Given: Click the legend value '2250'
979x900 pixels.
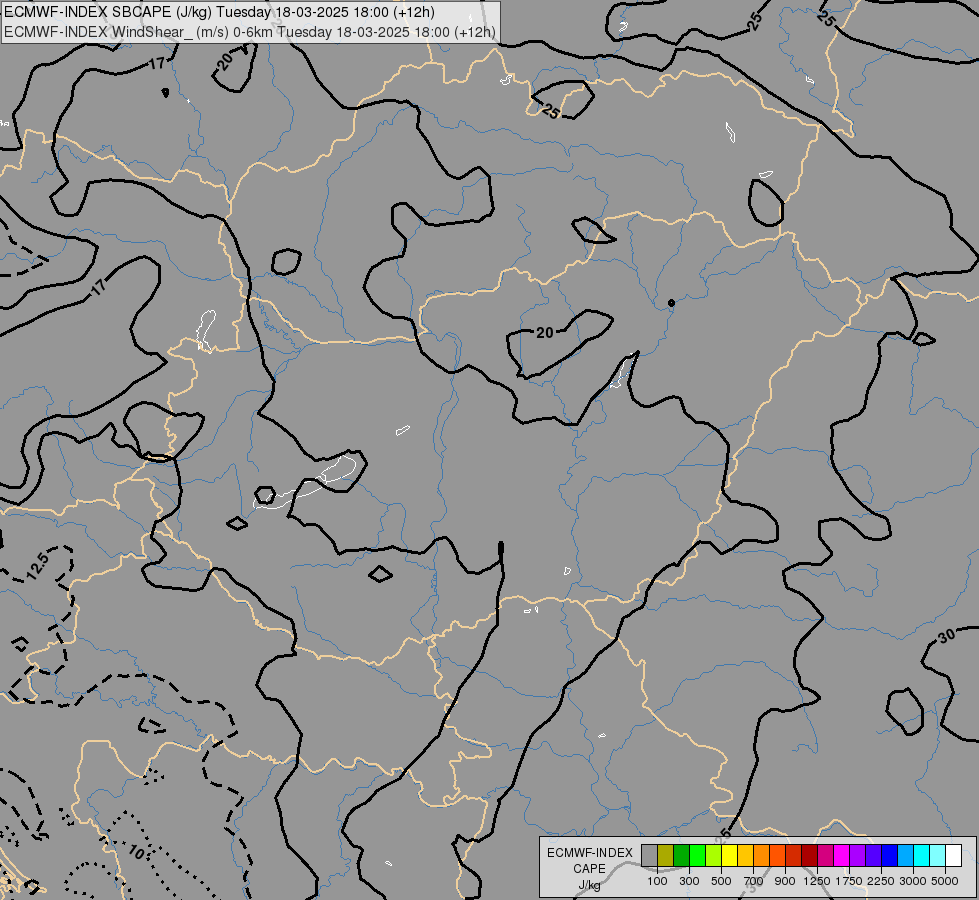Looking at the screenshot, I should [x=880, y=881].
